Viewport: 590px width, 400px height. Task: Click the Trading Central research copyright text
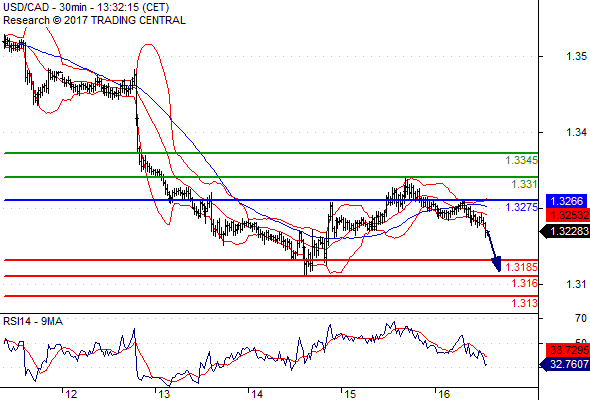[94, 20]
